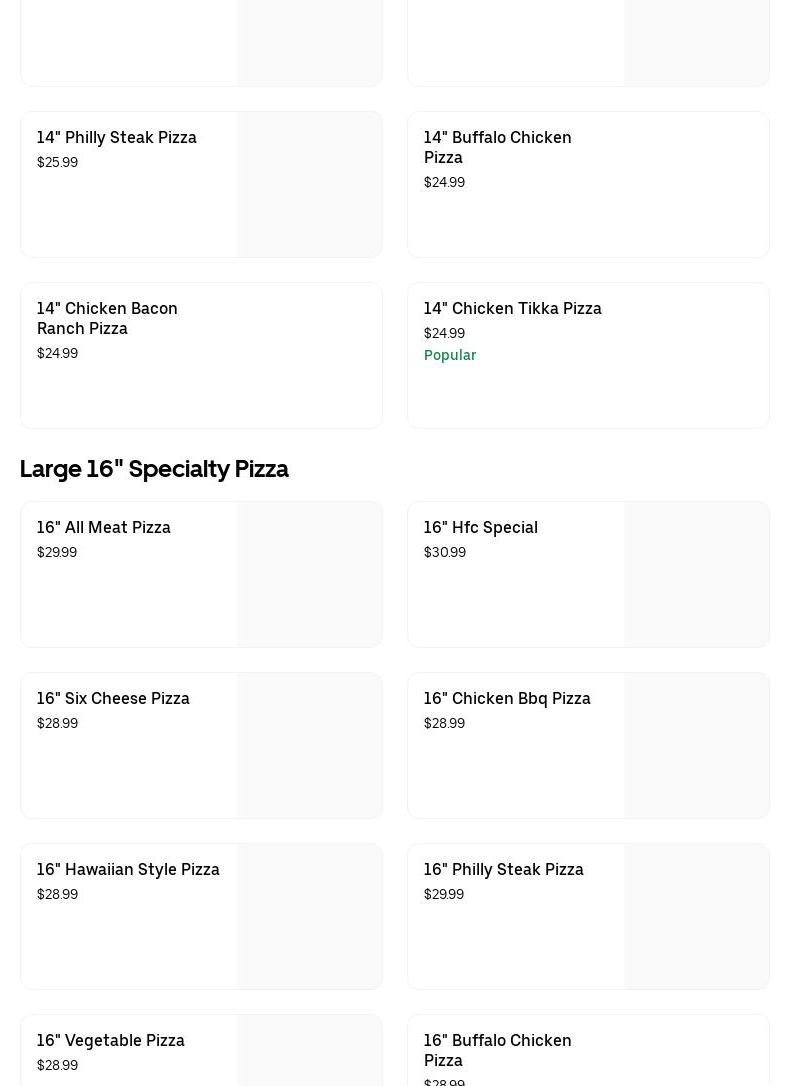Click the 16" All Meat Pizza image placeholder
This screenshot has height=1086, width=804.
tap(309, 575)
